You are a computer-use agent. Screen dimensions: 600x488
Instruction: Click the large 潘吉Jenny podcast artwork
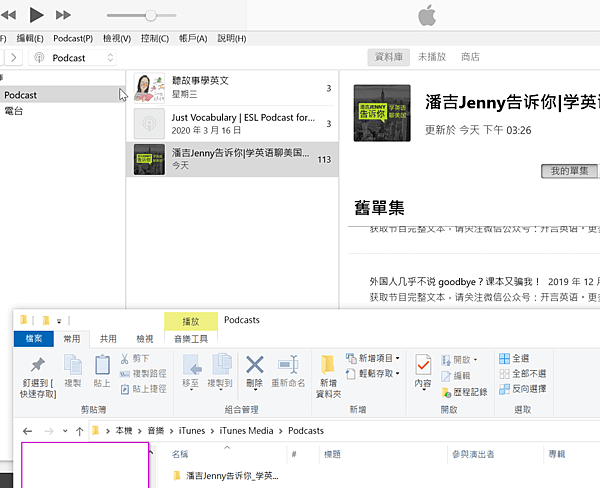click(x=382, y=113)
